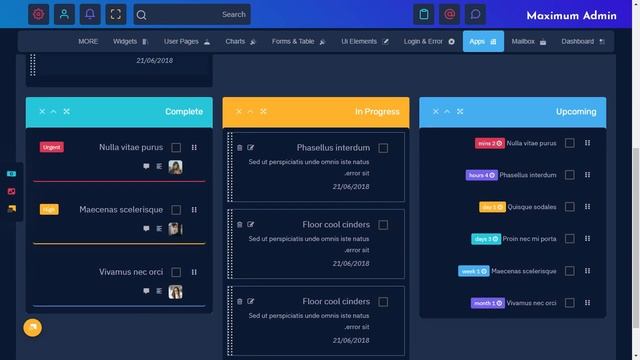The image size is (640, 360).
Task: Check the Nulla vitae purus box in Upcoming
Action: click(x=569, y=143)
